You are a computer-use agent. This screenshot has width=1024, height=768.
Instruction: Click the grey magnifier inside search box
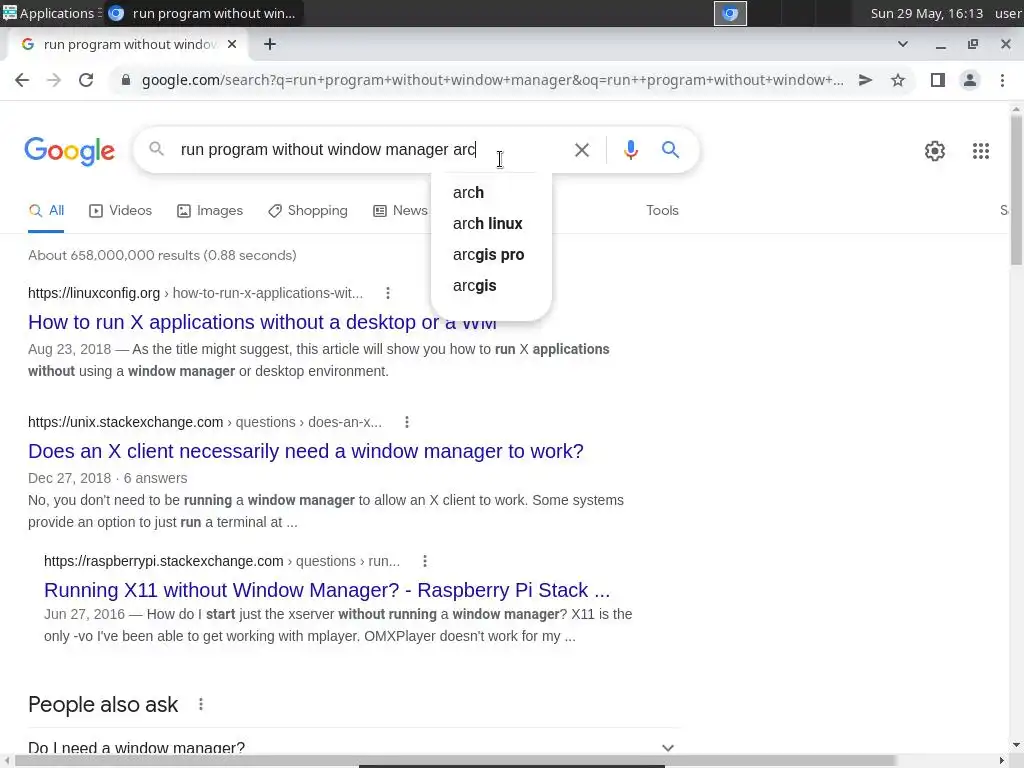coord(156,149)
